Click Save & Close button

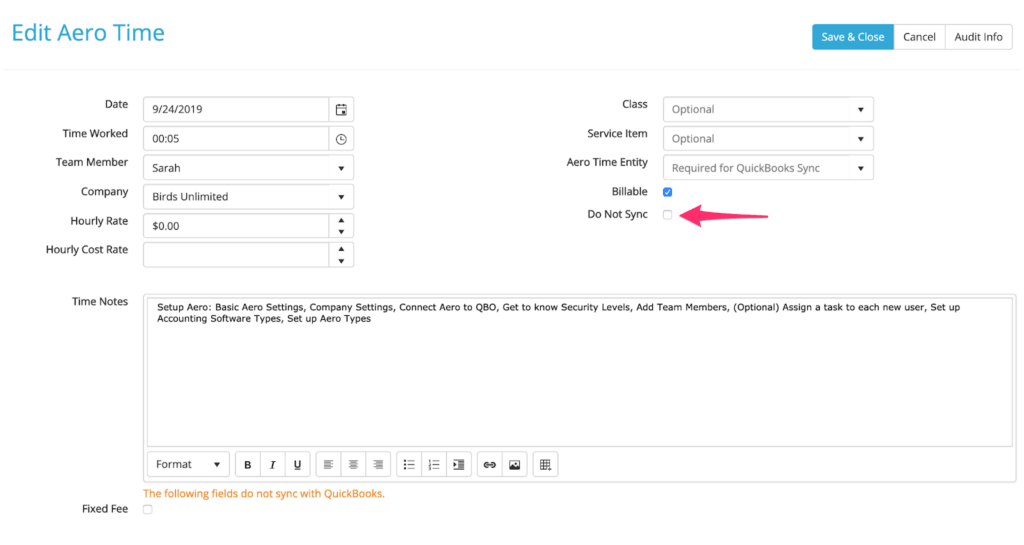852,37
